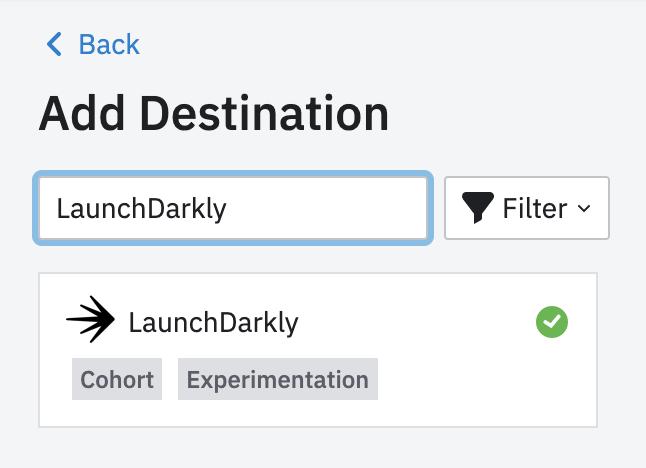This screenshot has width=646, height=468.
Task: Focus the destination search field
Action: point(234,209)
